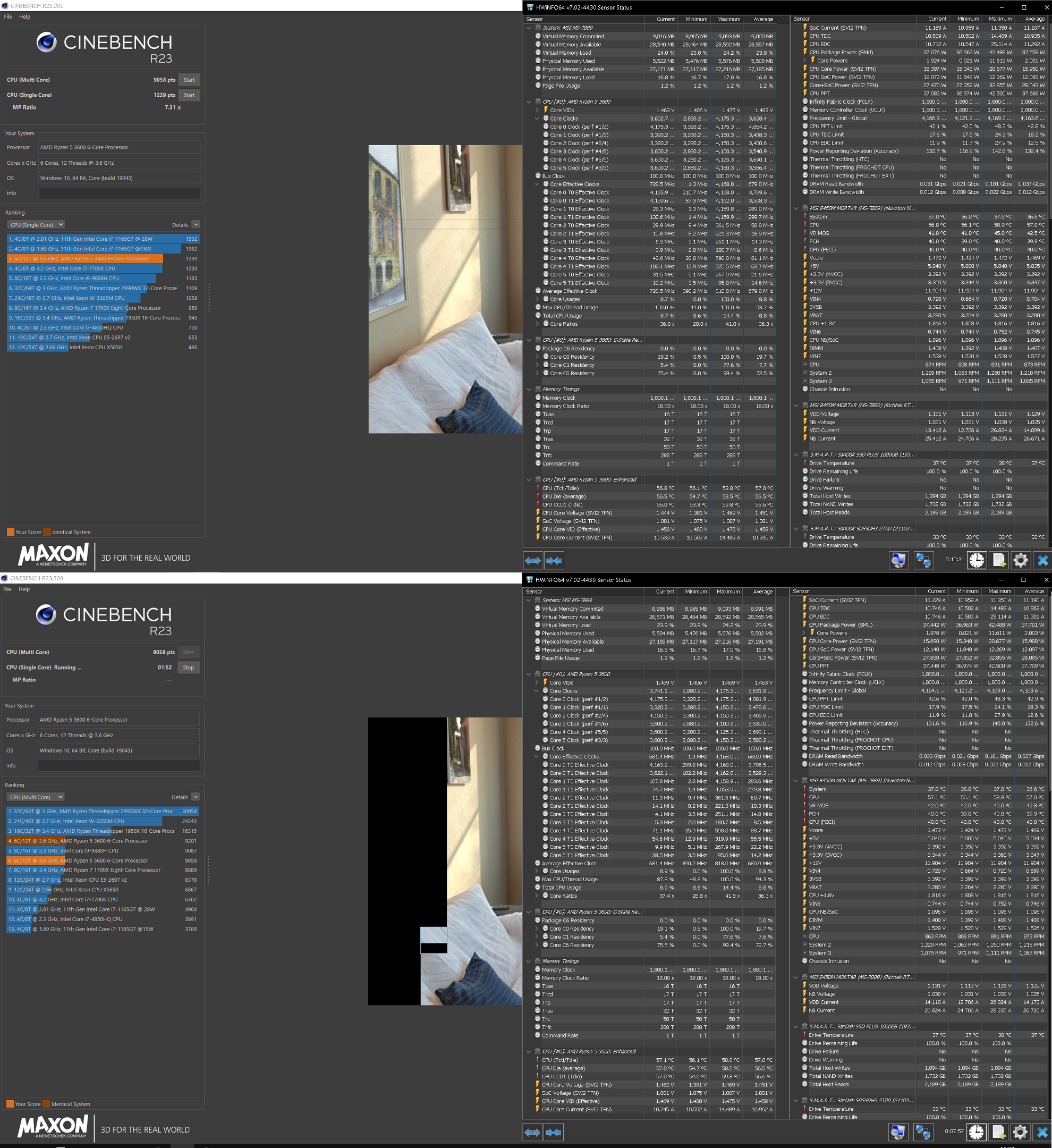This screenshot has height=1148, width=1052.
Task: Start the CPU (Multi Core) benchmark
Action: coord(189,80)
